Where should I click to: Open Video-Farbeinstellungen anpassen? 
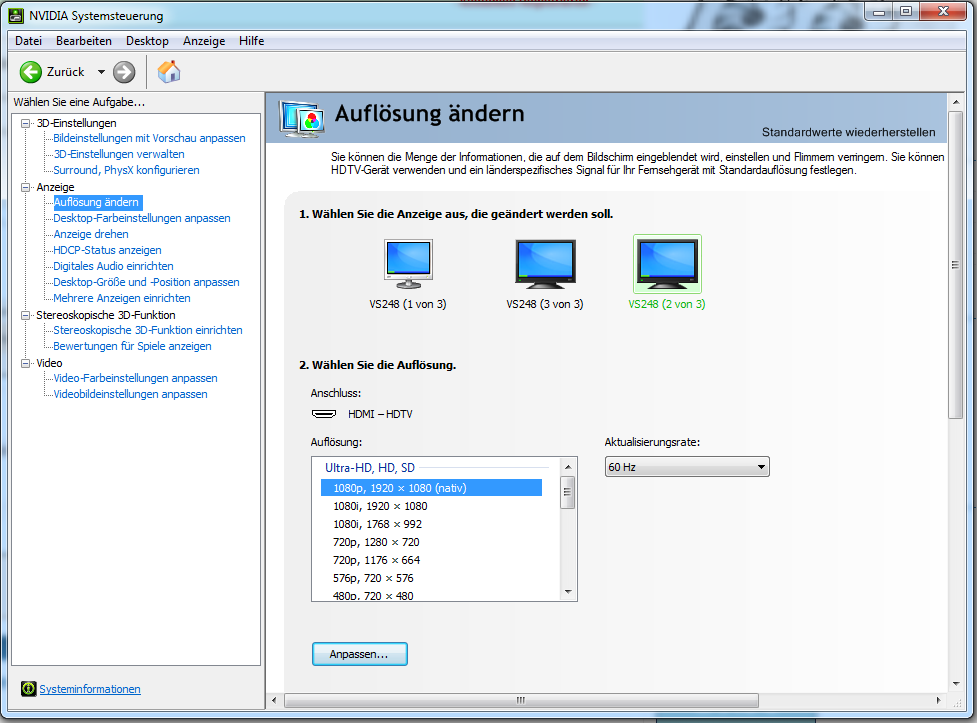click(x=136, y=378)
